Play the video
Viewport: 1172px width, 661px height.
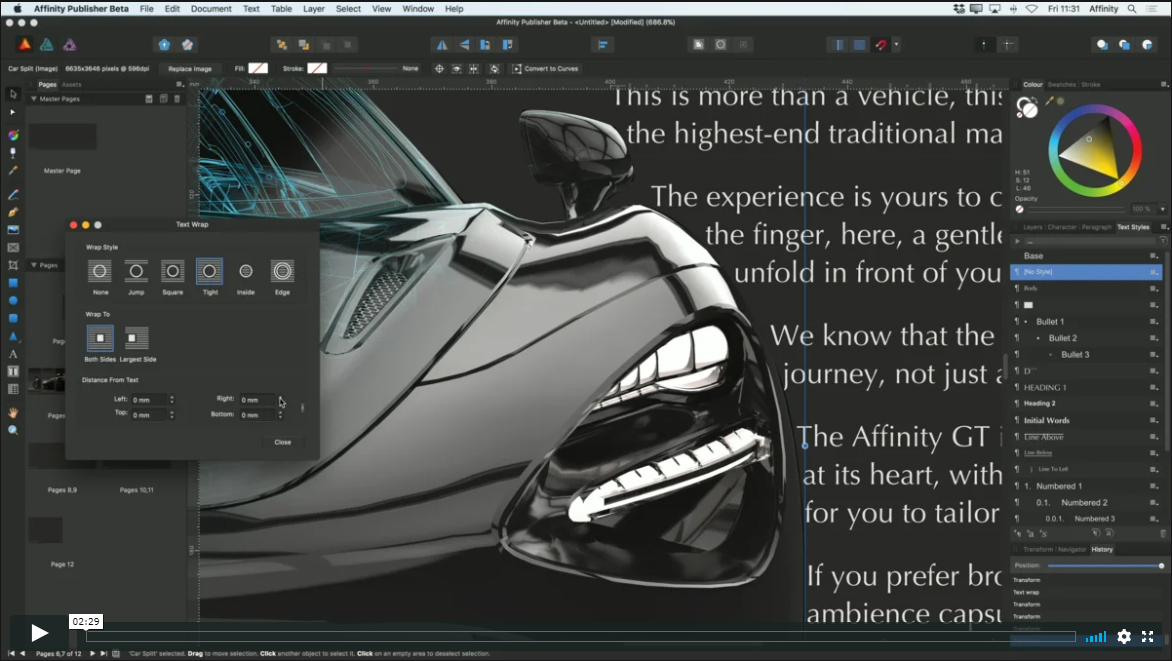point(39,633)
